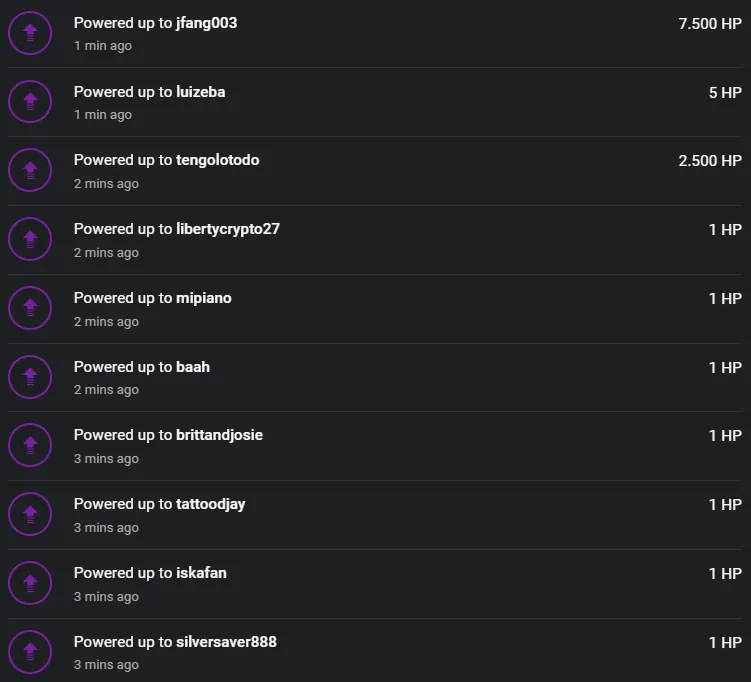Click the power-up icon beside jfang003

coord(30,33)
